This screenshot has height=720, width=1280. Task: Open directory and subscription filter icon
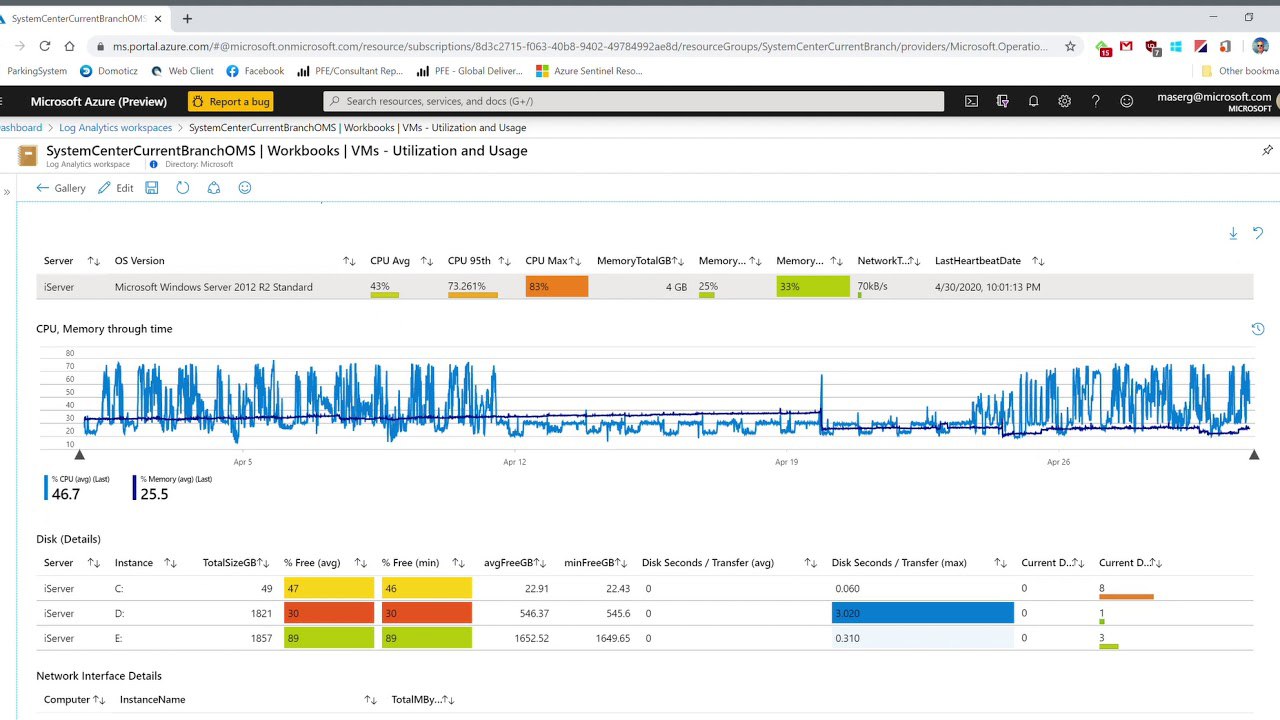[1003, 101]
